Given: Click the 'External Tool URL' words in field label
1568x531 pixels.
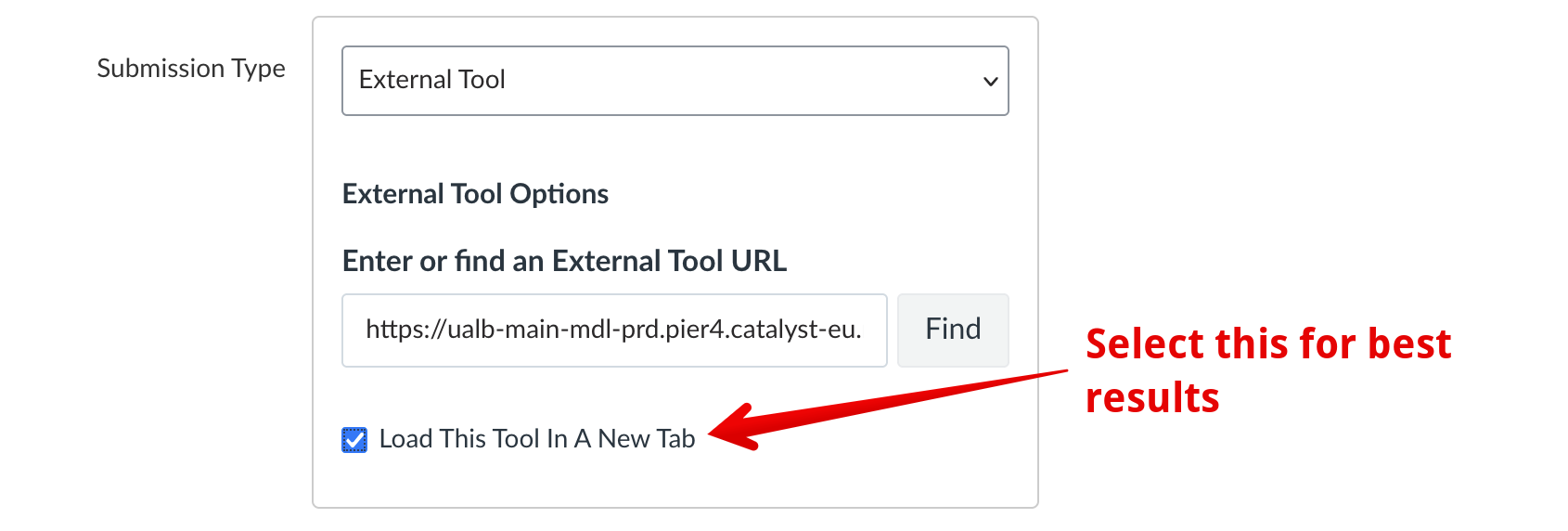Looking at the screenshot, I should (x=669, y=261).
